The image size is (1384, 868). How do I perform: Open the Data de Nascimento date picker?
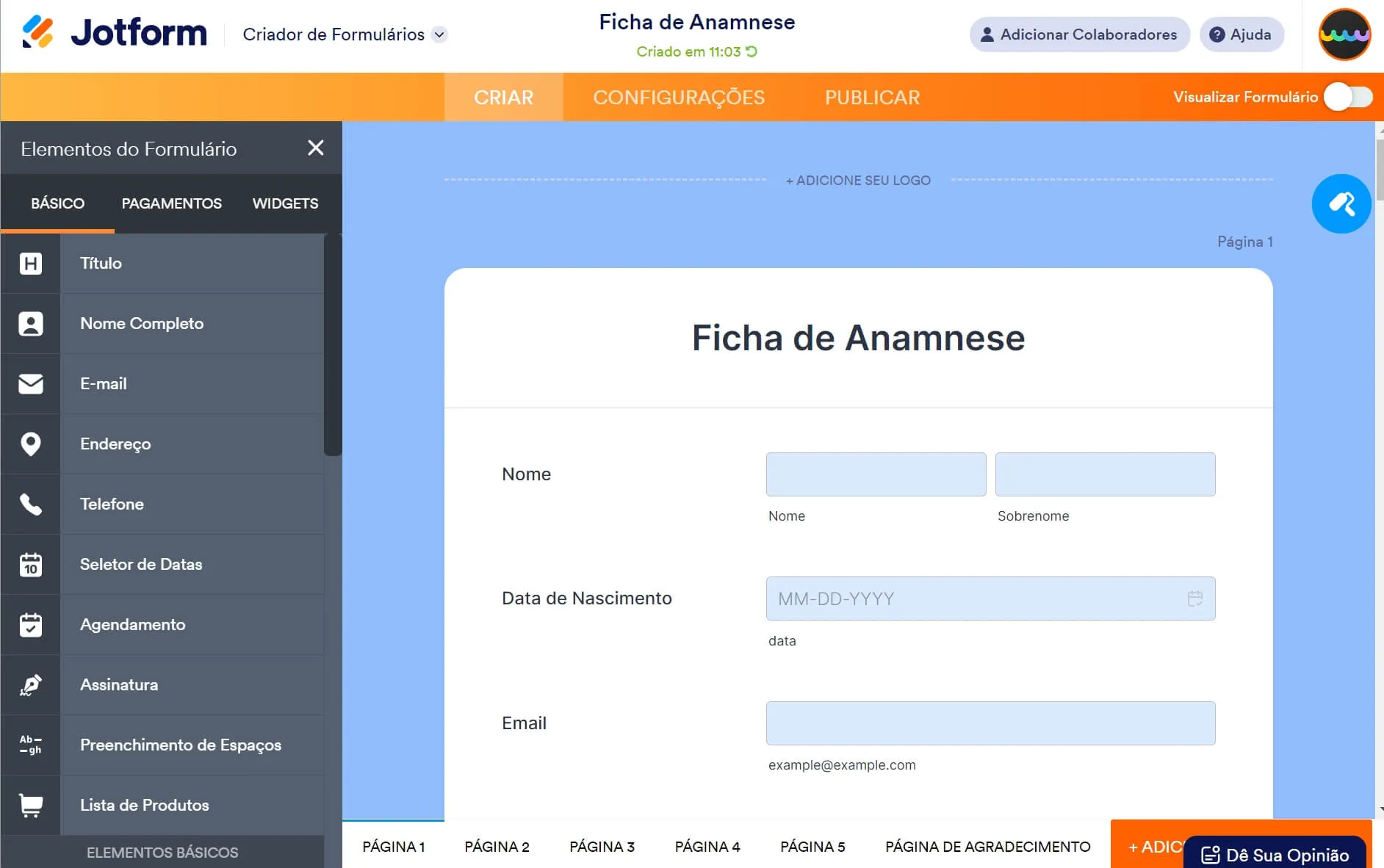pyautogui.click(x=1195, y=598)
